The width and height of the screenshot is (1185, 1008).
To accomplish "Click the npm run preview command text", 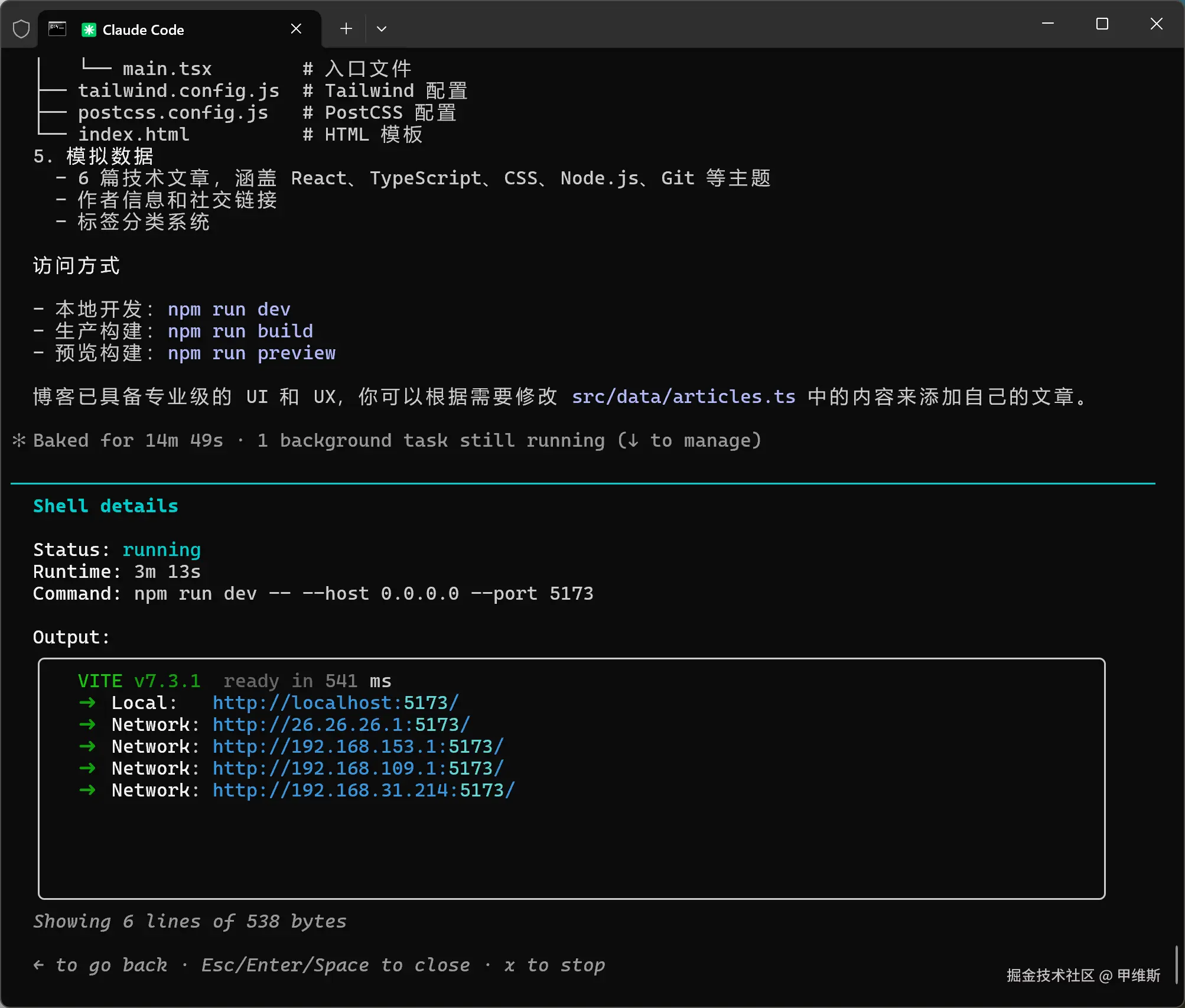I will pyautogui.click(x=251, y=353).
